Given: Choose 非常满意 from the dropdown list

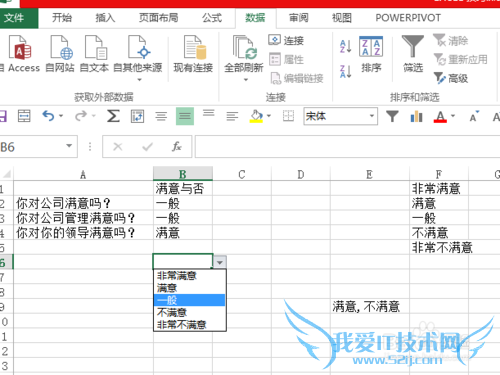Looking at the screenshot, I should coord(189,276).
